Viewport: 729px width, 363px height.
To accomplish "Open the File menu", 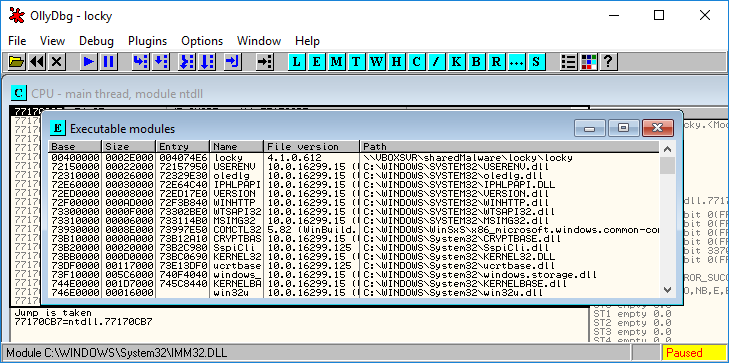I will [x=17, y=41].
